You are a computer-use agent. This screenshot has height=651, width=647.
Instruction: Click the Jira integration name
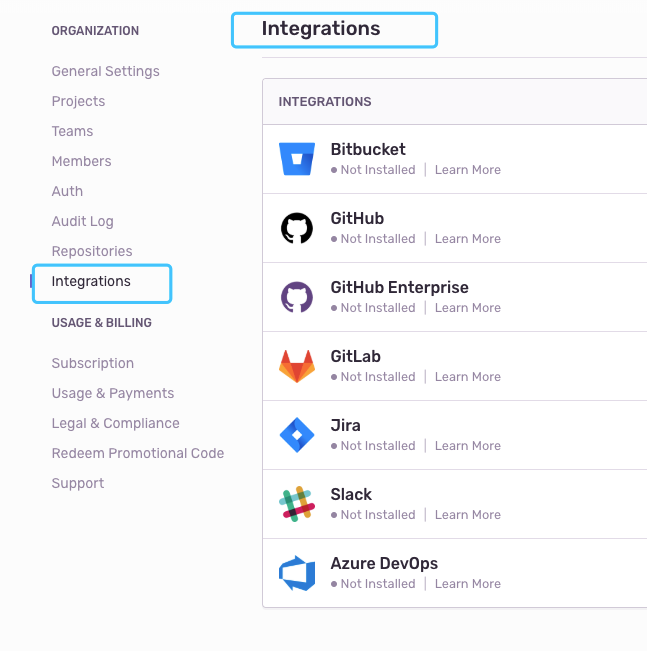[x=346, y=426]
